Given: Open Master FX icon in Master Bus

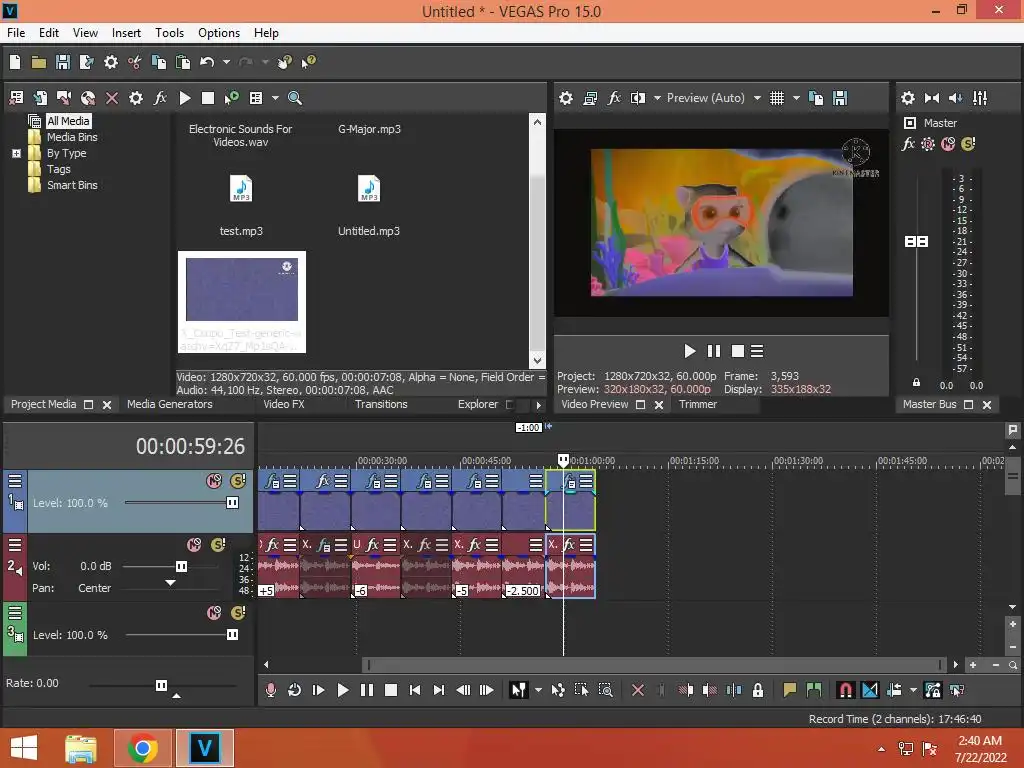Looking at the screenshot, I should (908, 144).
